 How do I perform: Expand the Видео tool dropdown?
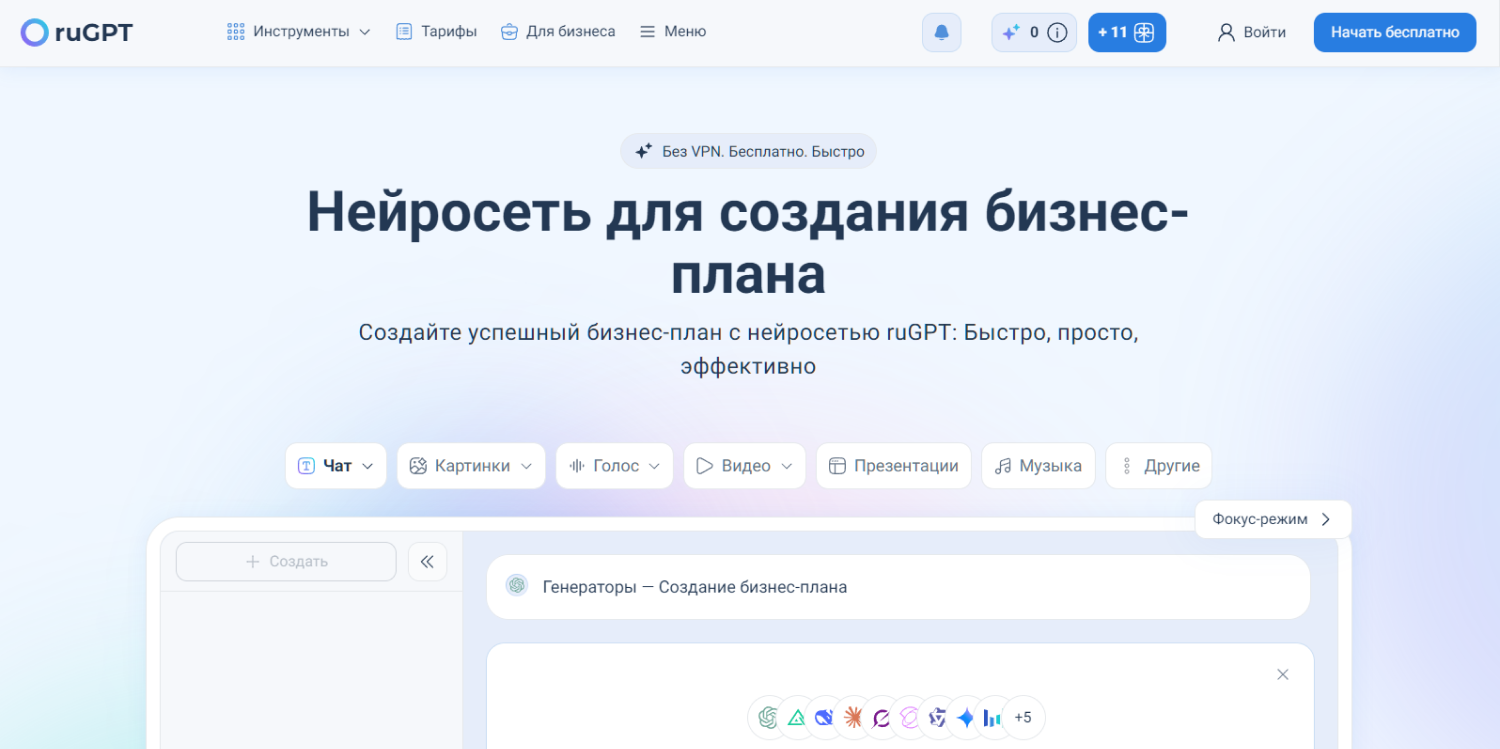[745, 466]
